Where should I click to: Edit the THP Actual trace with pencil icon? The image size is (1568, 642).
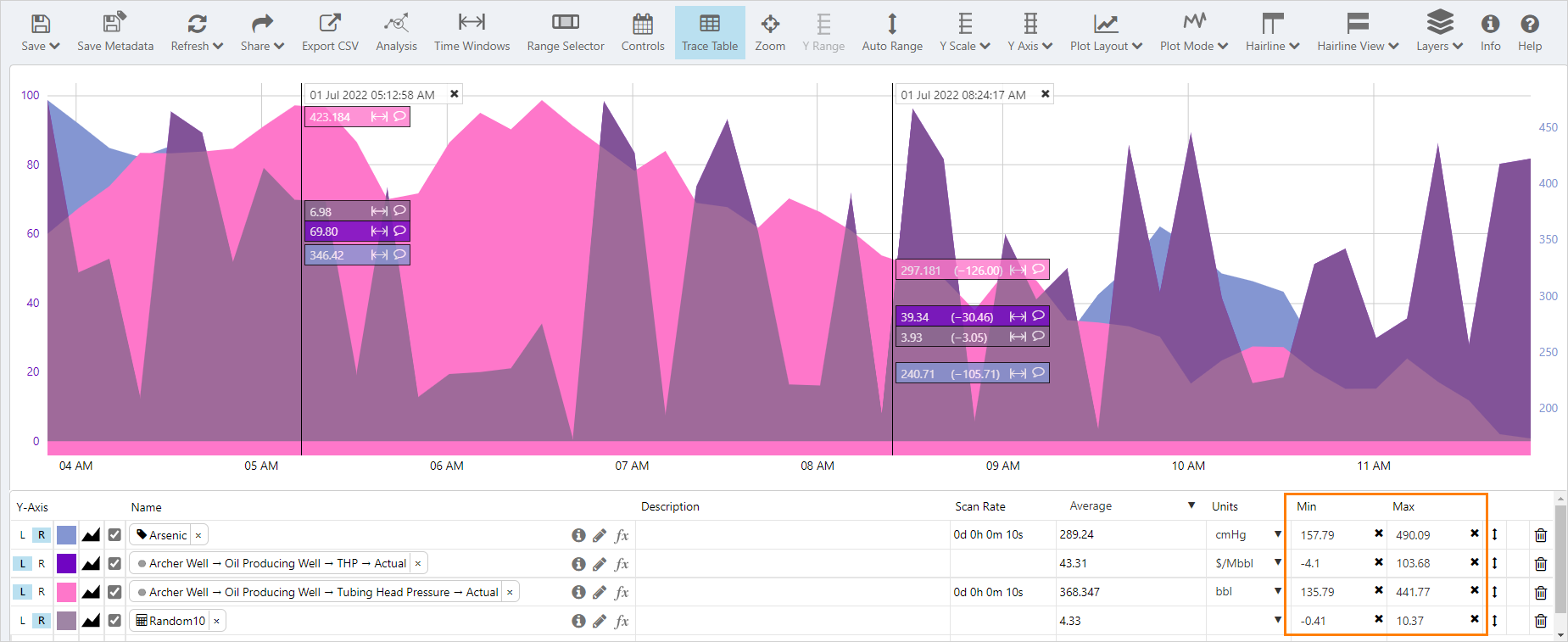pos(600,564)
